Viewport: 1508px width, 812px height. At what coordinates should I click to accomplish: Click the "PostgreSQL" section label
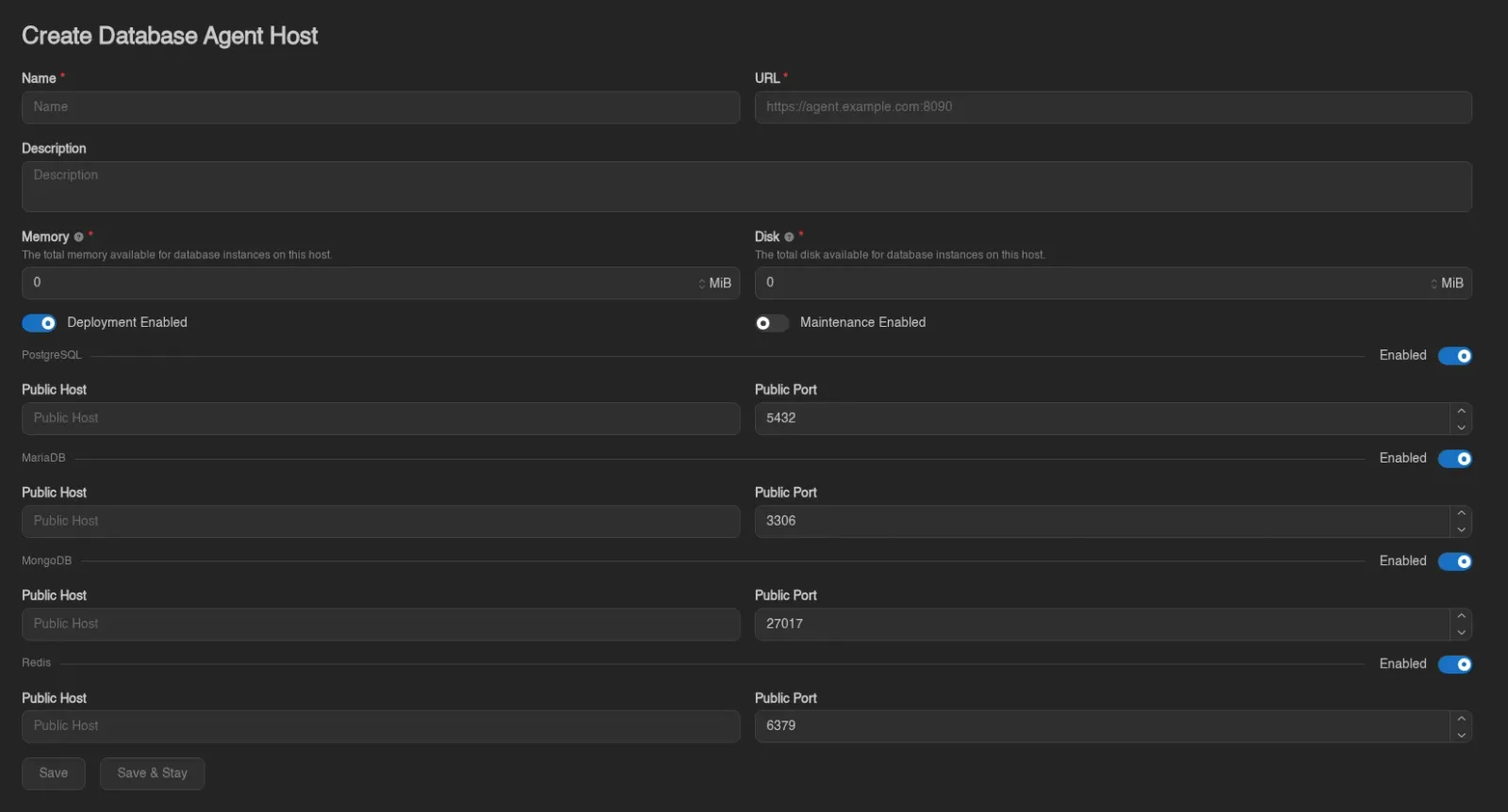click(52, 355)
